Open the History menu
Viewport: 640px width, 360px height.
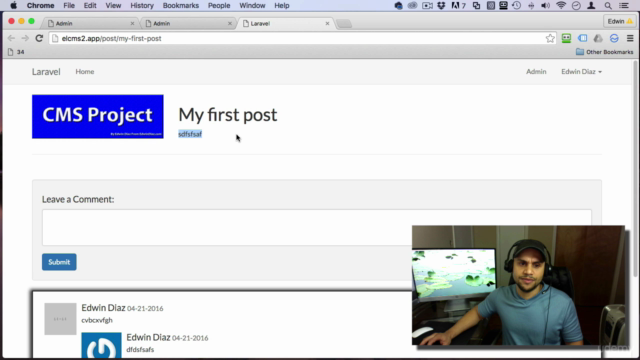point(142,5)
